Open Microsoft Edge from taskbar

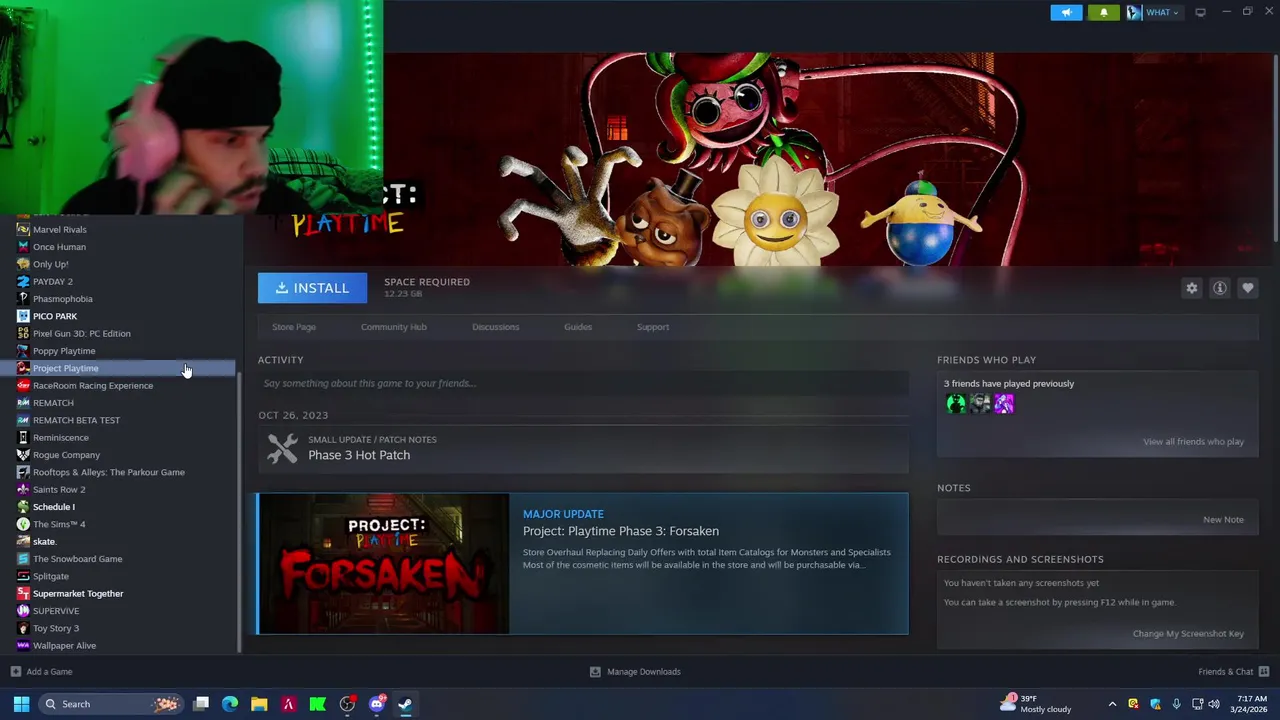(x=230, y=704)
